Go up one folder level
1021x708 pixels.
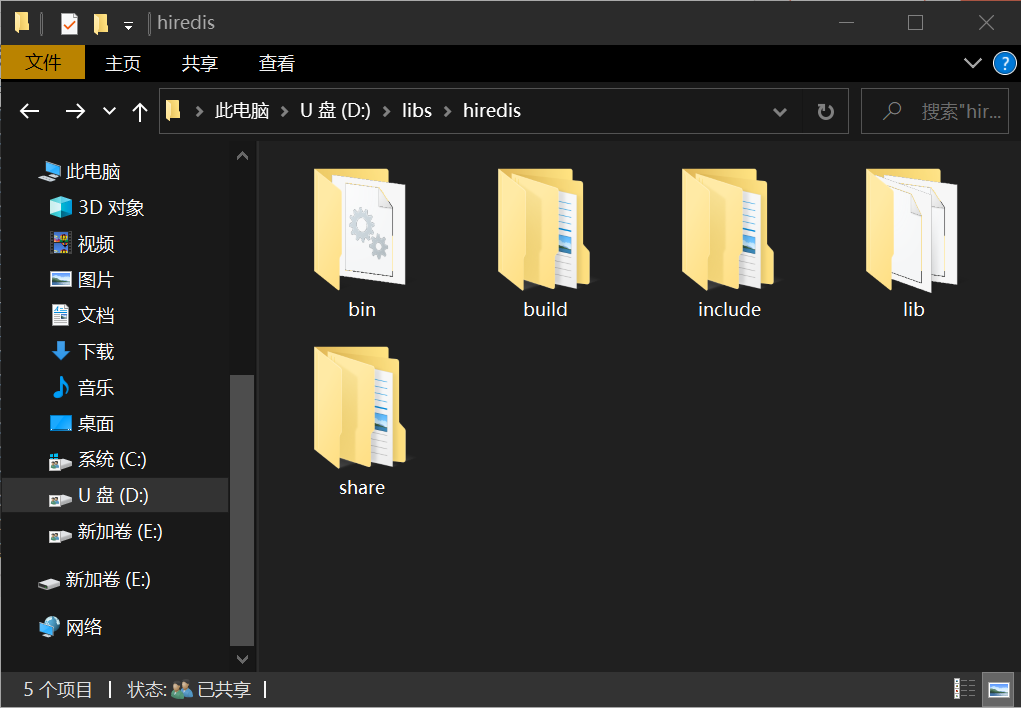[140, 111]
